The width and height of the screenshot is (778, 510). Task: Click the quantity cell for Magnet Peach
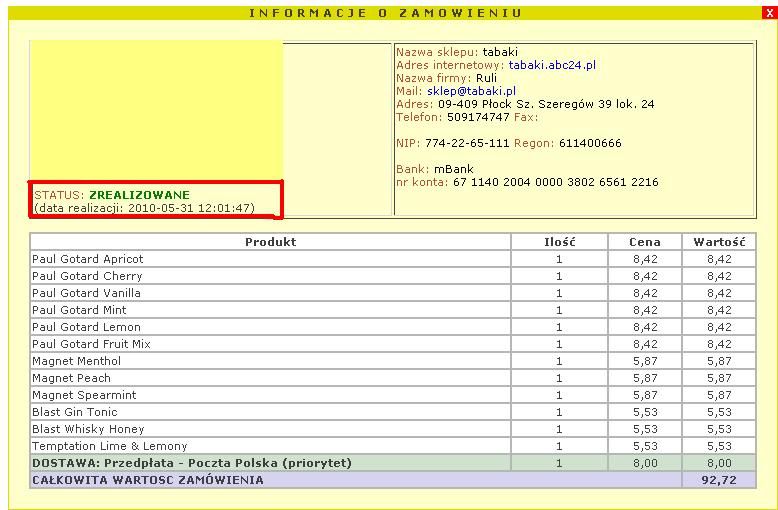[x=559, y=378]
